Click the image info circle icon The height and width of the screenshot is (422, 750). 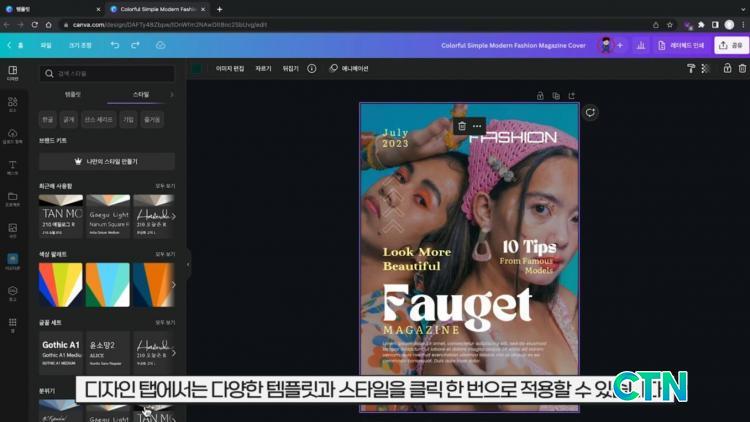pos(311,68)
